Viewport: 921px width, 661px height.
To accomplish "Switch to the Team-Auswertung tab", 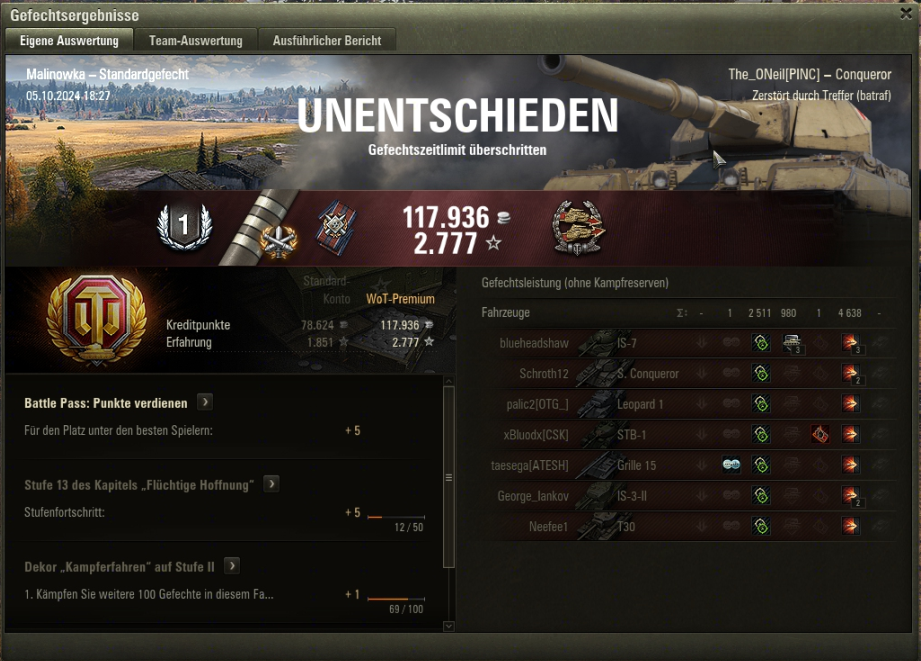I will tap(196, 41).
